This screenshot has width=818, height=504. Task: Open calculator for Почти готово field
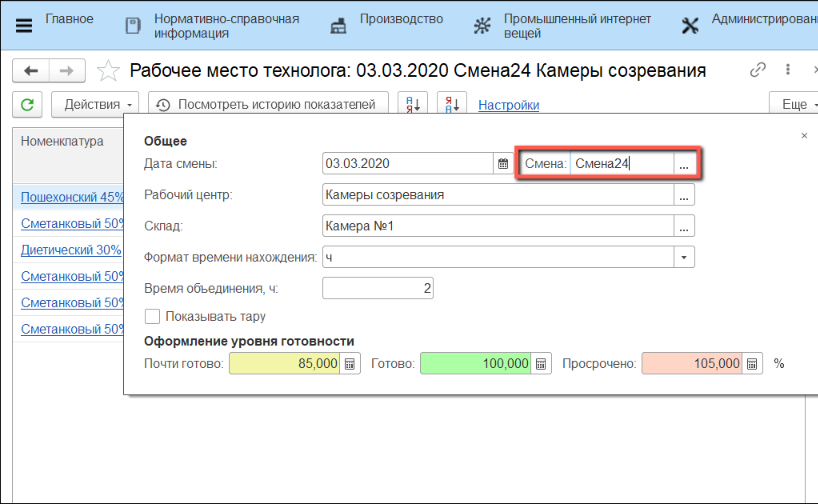pos(350,365)
